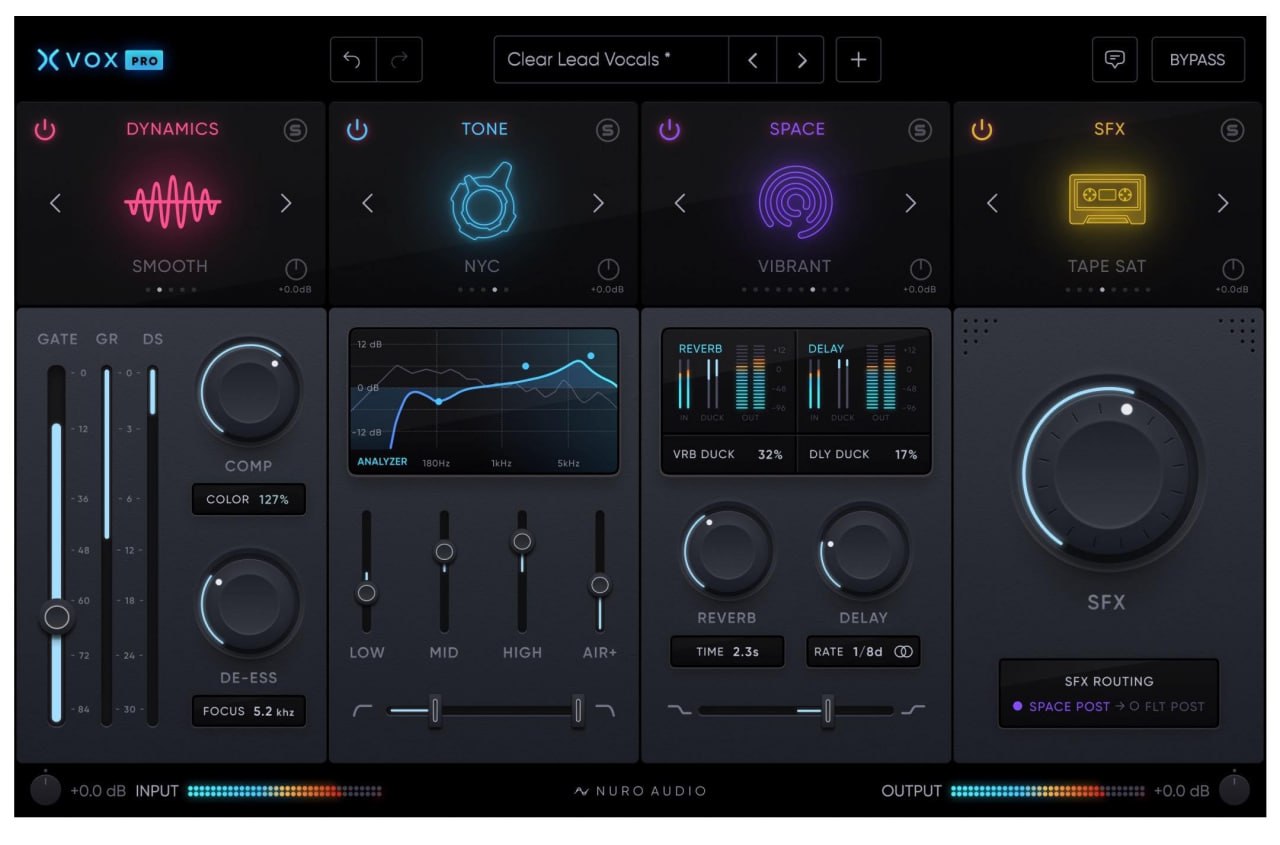
Task: Go to previous preset in top bar
Action: coord(753,60)
